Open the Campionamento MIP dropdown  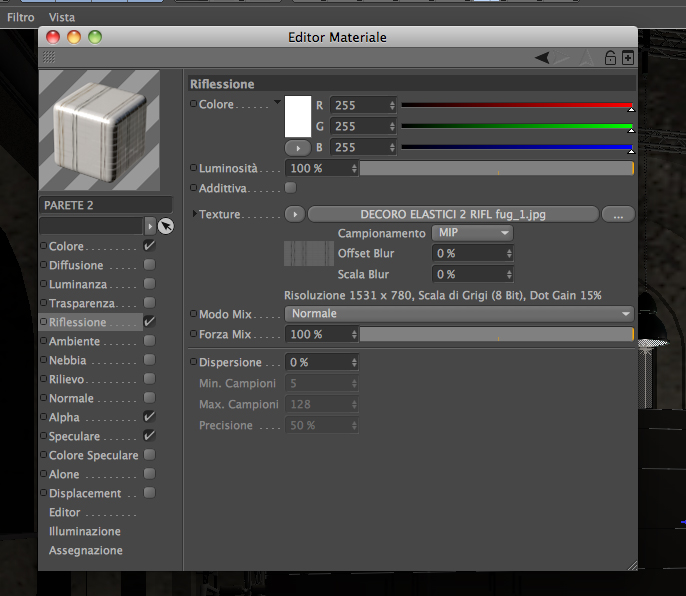pyautogui.click(x=472, y=233)
